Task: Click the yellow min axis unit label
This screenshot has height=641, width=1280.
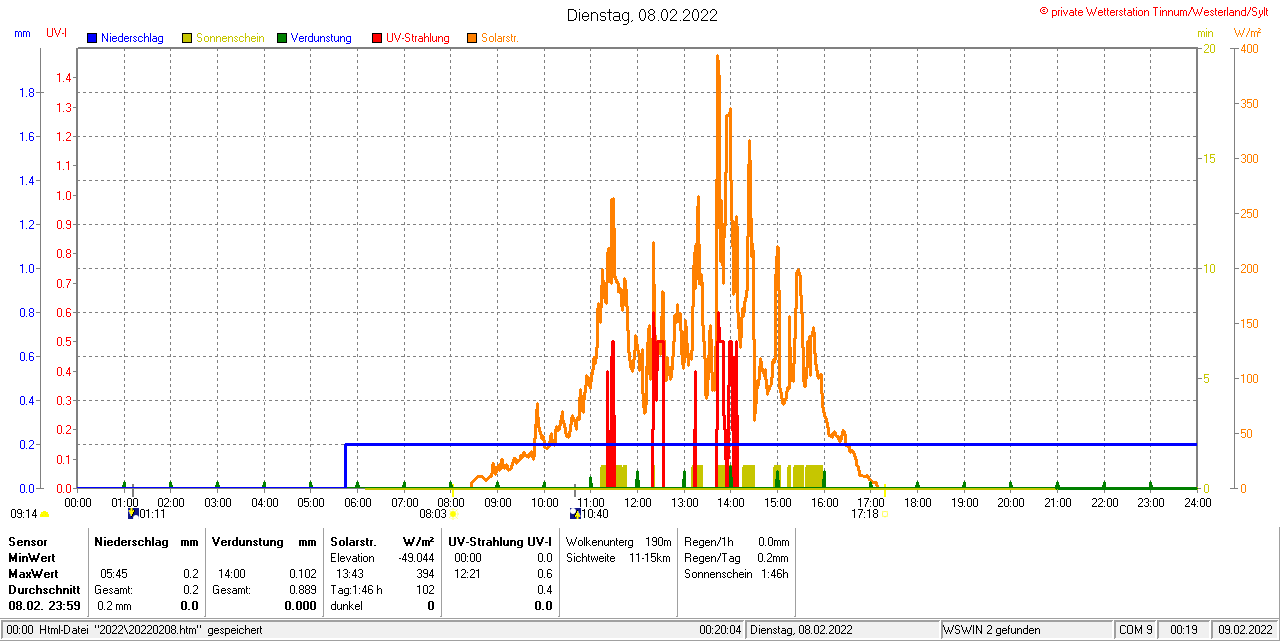Action: coord(1205,33)
